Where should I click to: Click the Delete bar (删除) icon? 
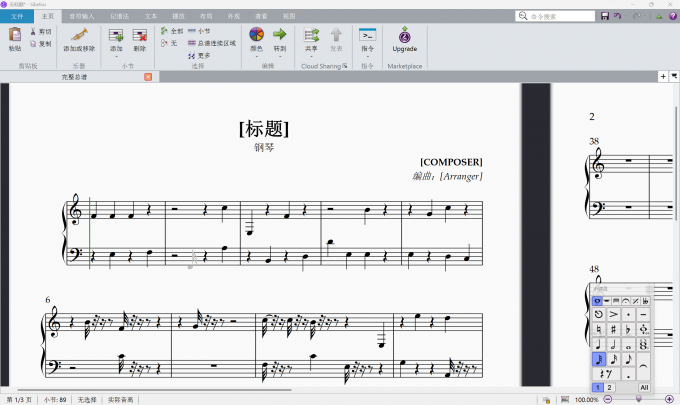point(140,38)
